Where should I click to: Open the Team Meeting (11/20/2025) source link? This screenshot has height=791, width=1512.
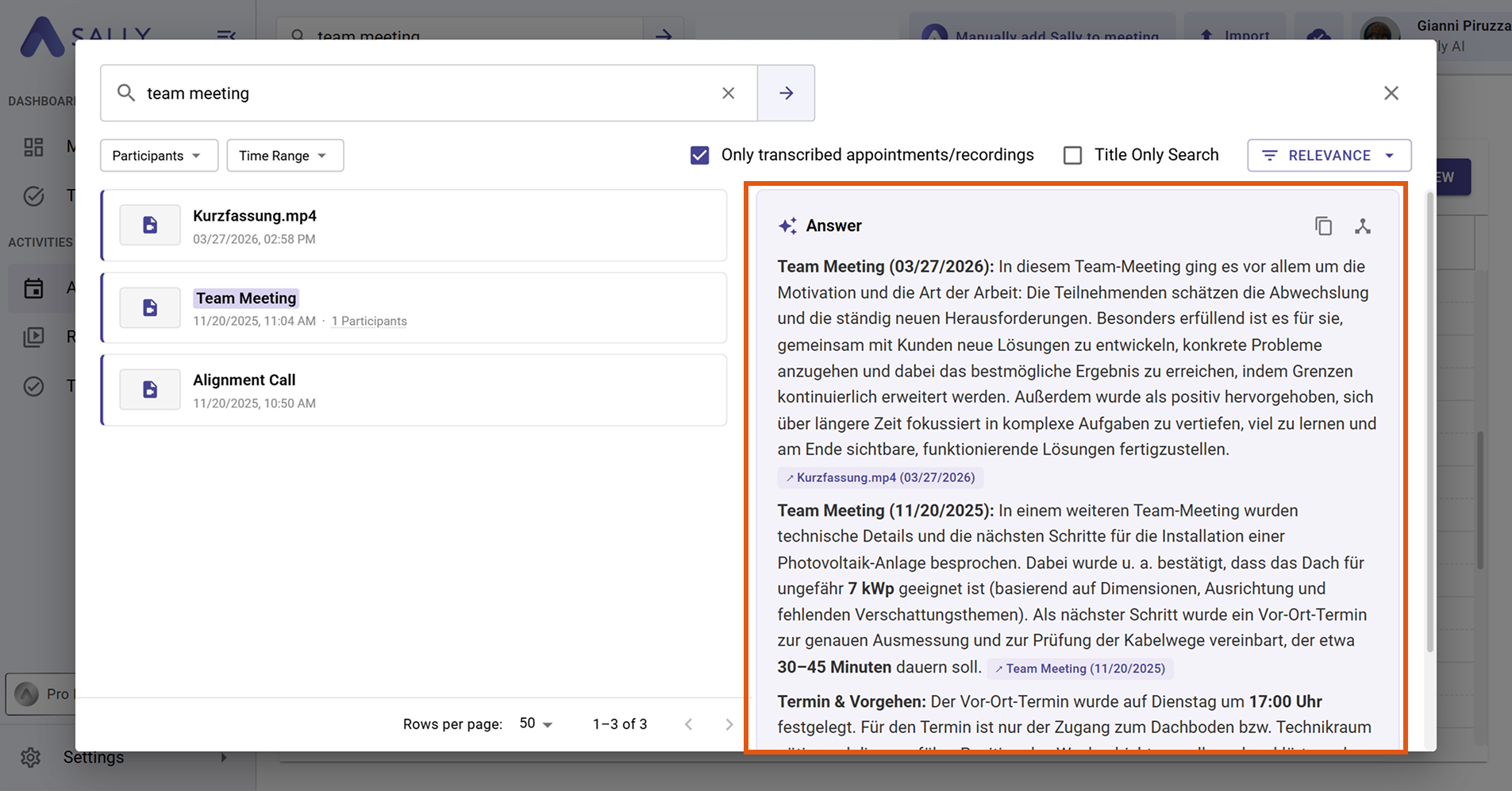tap(1079, 668)
